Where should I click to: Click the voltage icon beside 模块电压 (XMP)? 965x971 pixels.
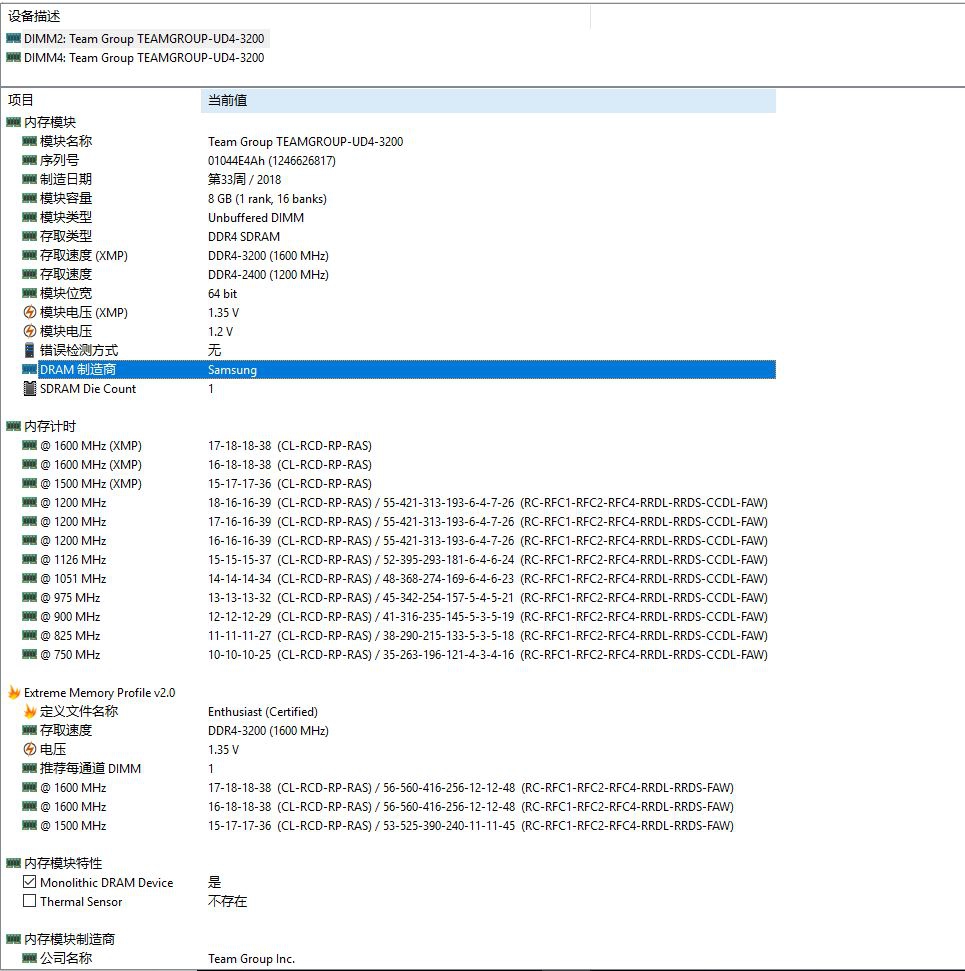coord(29,312)
